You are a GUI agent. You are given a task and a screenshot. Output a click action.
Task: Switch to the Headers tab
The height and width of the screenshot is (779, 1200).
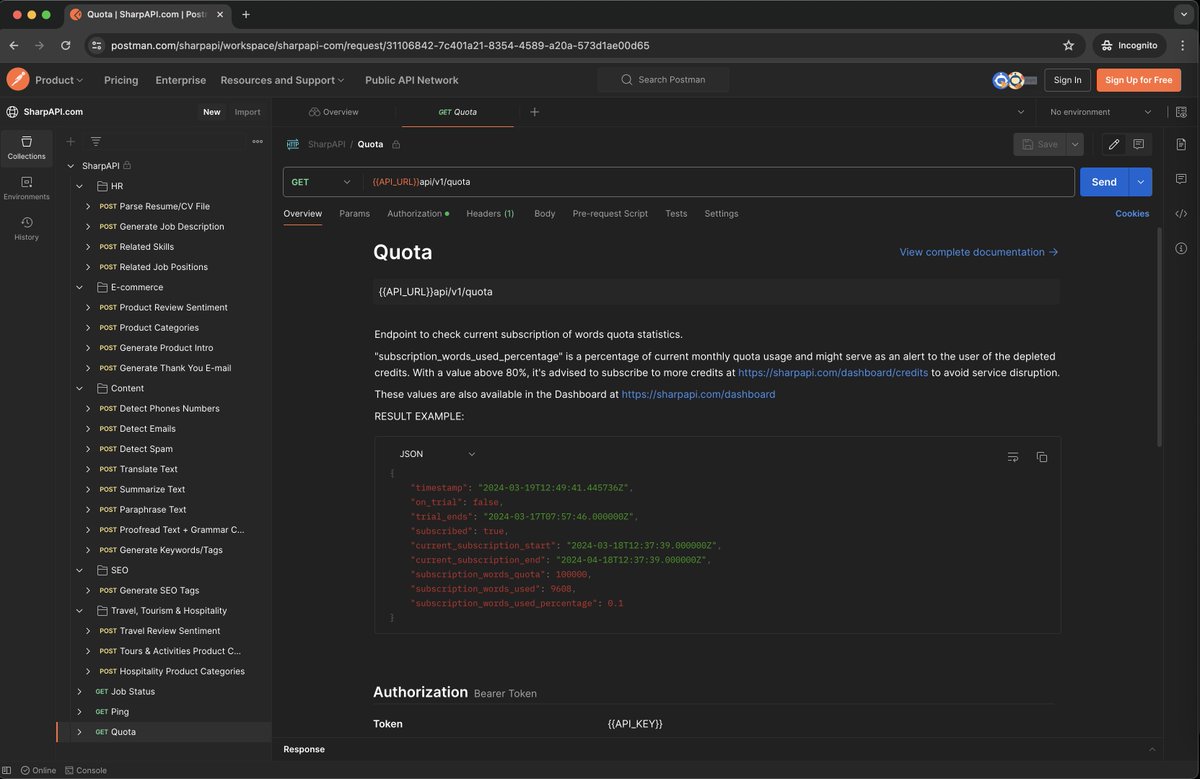(490, 214)
